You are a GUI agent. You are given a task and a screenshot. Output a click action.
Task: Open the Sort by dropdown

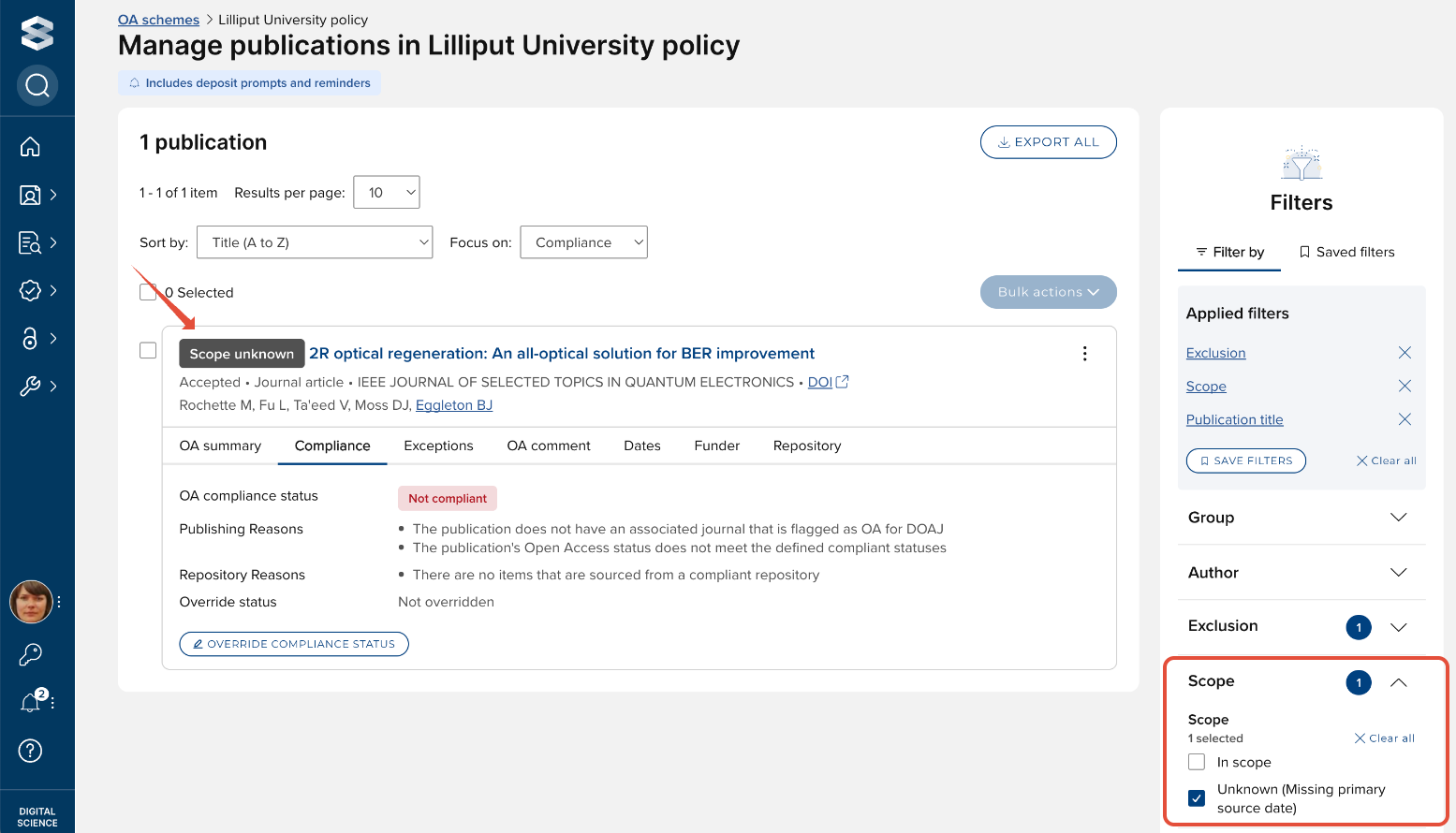click(x=315, y=242)
